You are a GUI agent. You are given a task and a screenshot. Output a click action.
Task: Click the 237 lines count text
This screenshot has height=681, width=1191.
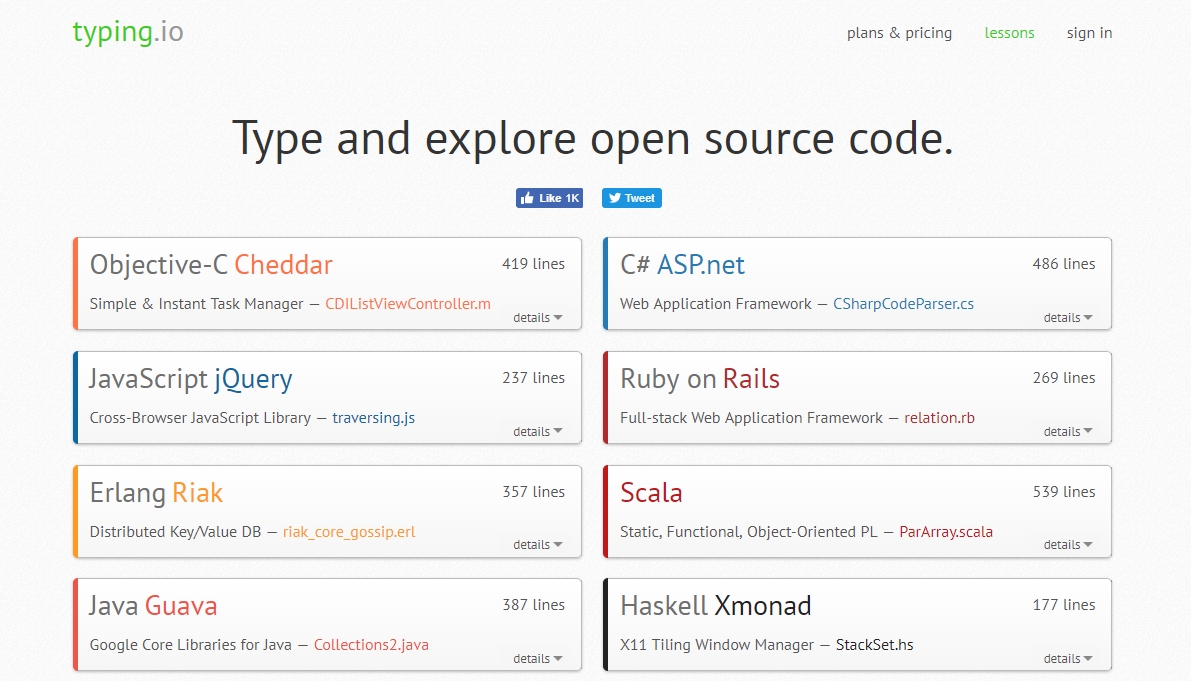pyautogui.click(x=533, y=377)
